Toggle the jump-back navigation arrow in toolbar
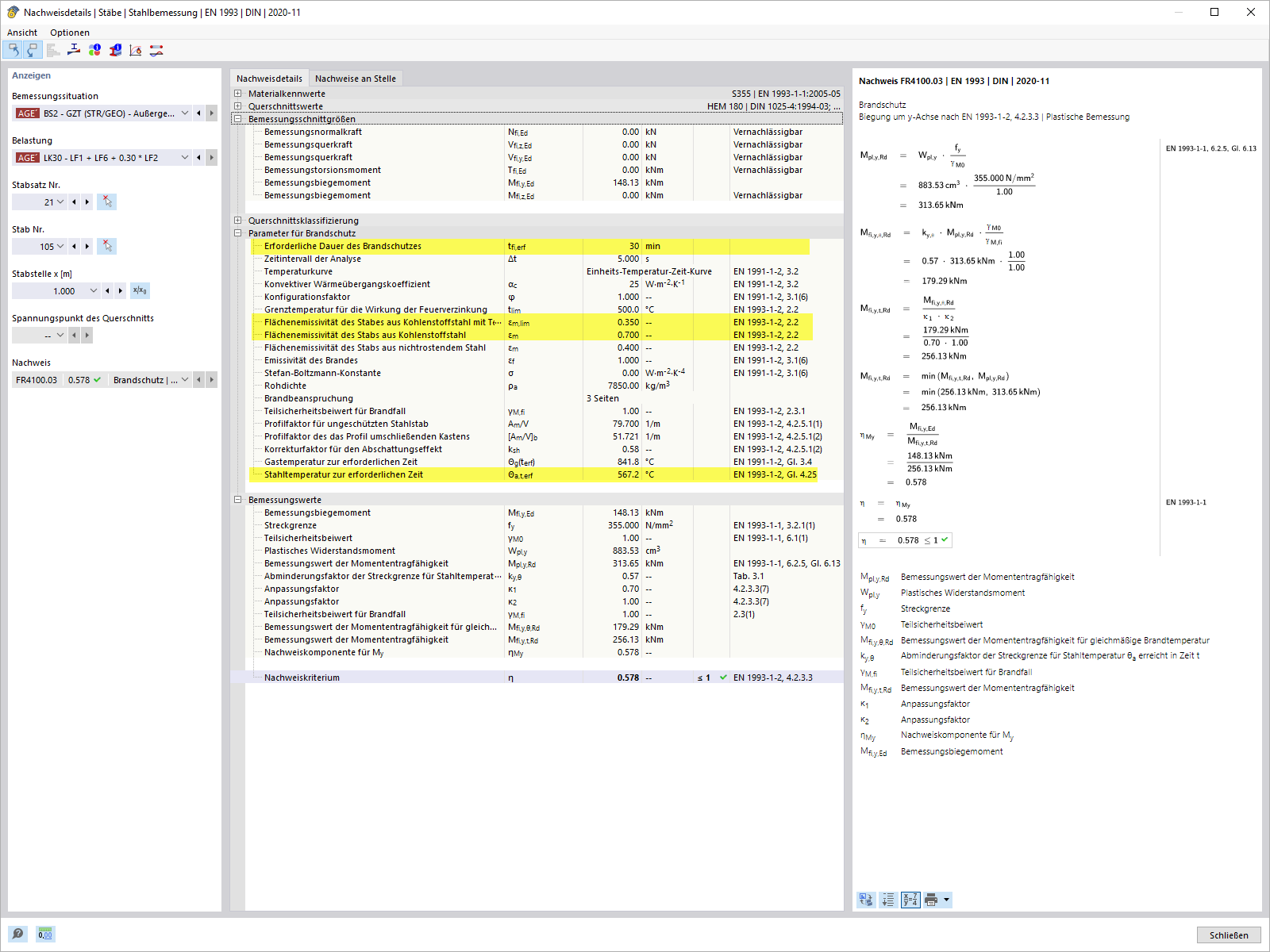The height and width of the screenshot is (952, 1270). [x=14, y=50]
